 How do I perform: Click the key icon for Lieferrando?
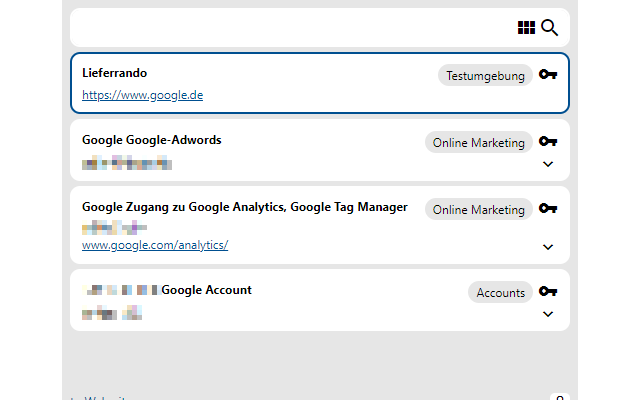point(547,75)
